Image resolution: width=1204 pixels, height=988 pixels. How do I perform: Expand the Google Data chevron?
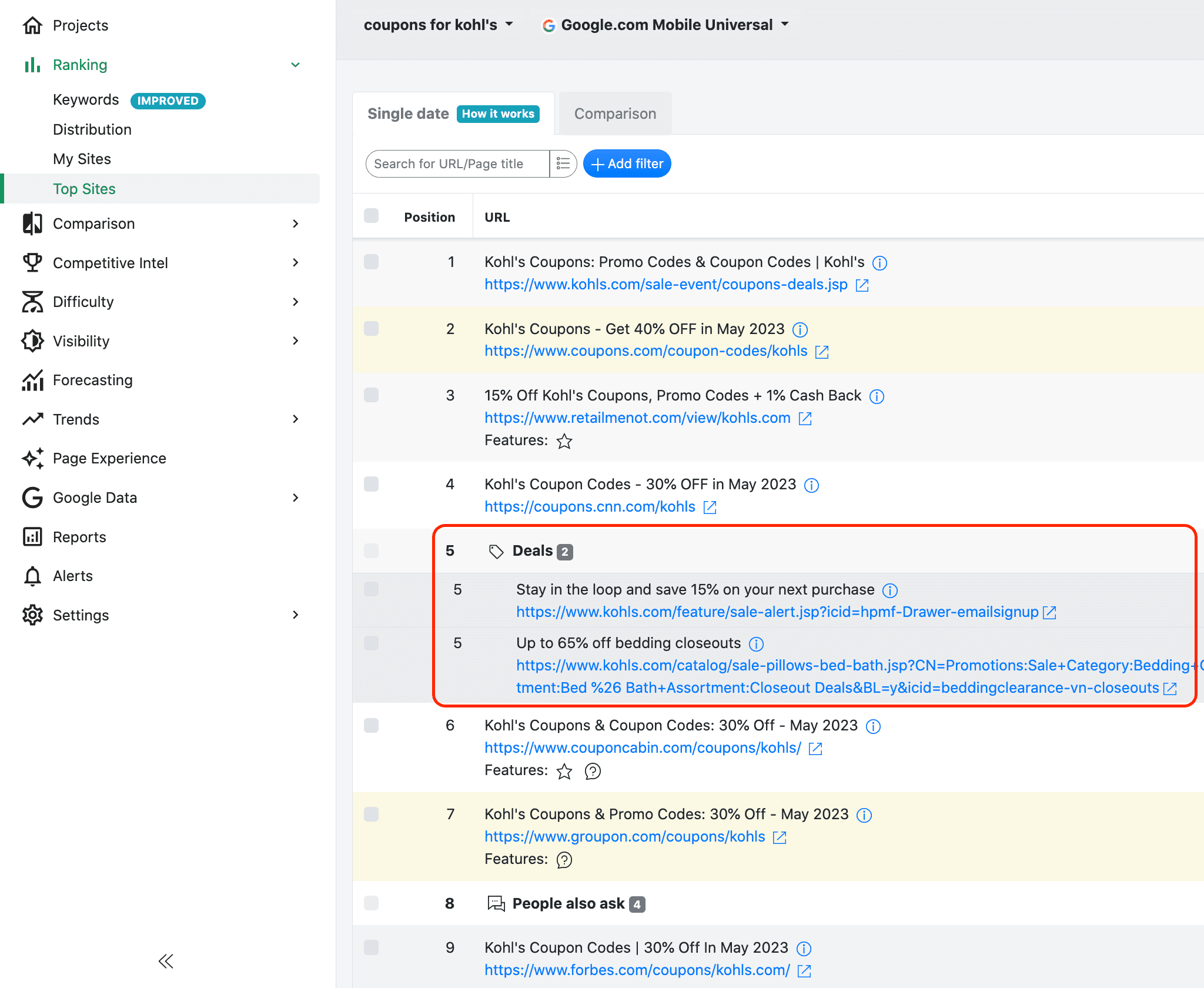tap(296, 498)
